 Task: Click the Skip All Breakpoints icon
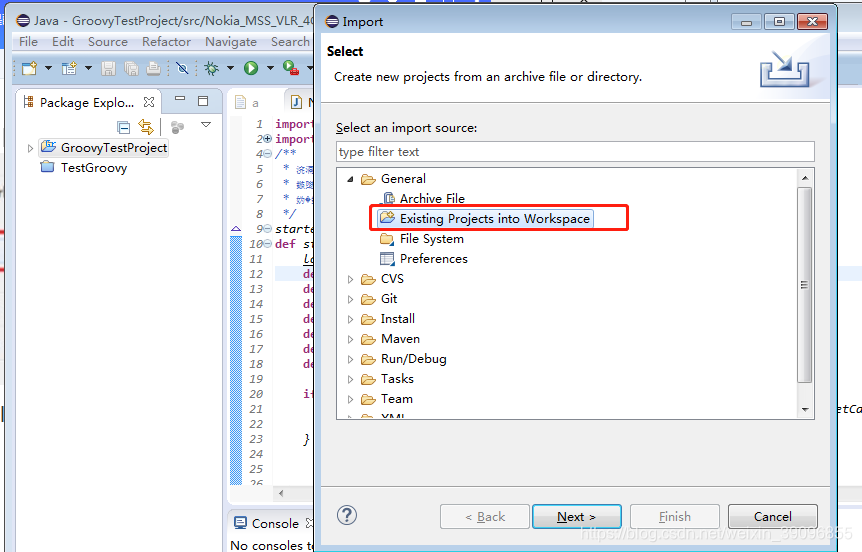tap(182, 68)
